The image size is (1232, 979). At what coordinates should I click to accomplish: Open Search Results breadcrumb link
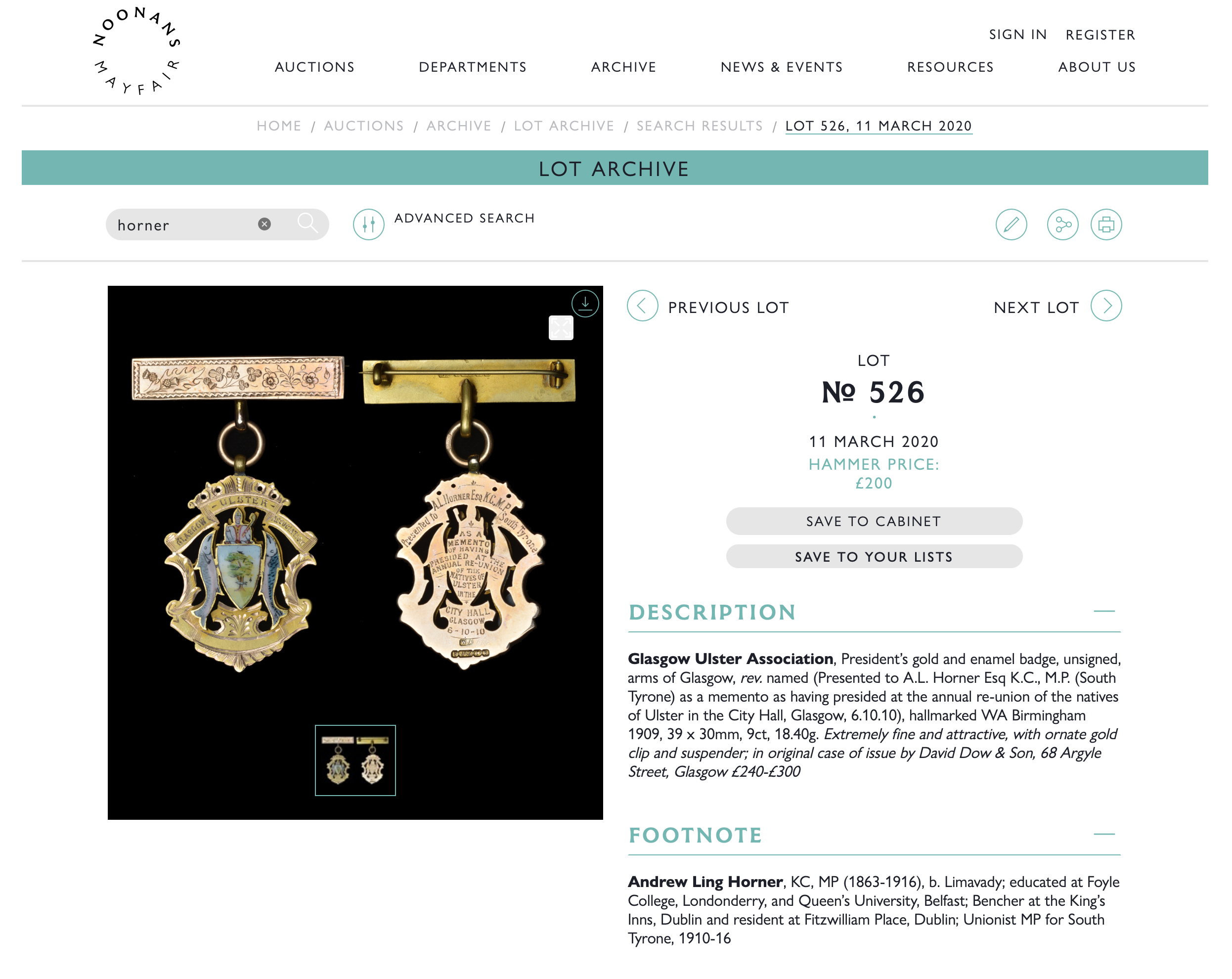[x=700, y=126]
